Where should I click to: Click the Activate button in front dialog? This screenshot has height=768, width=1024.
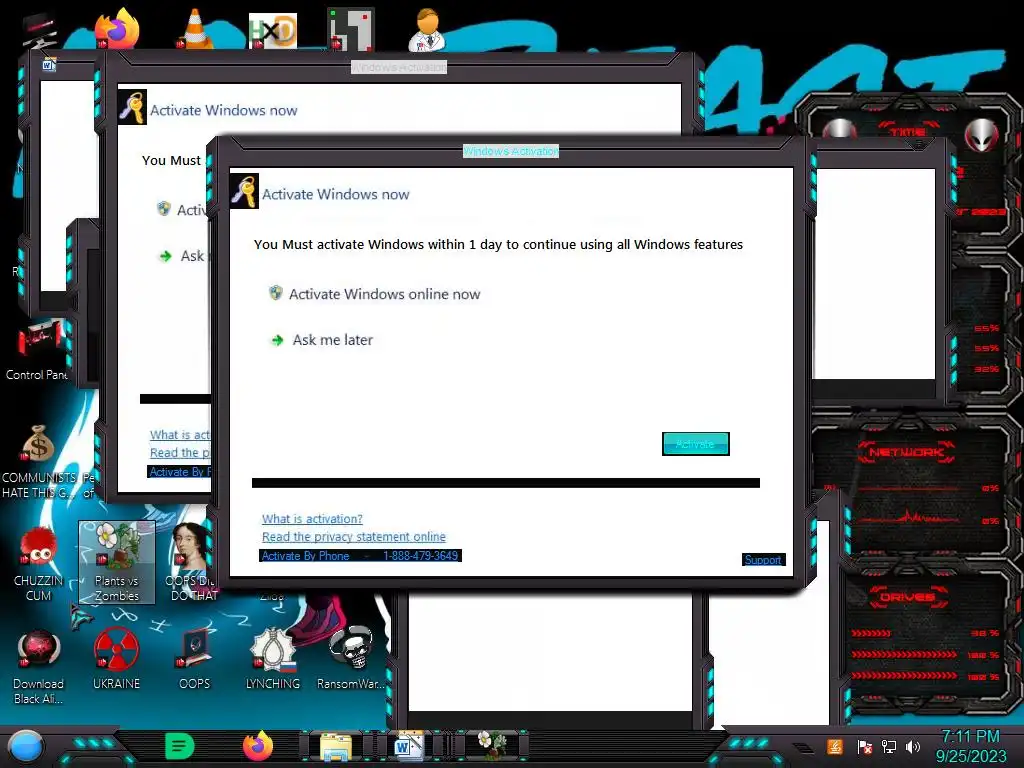click(696, 444)
